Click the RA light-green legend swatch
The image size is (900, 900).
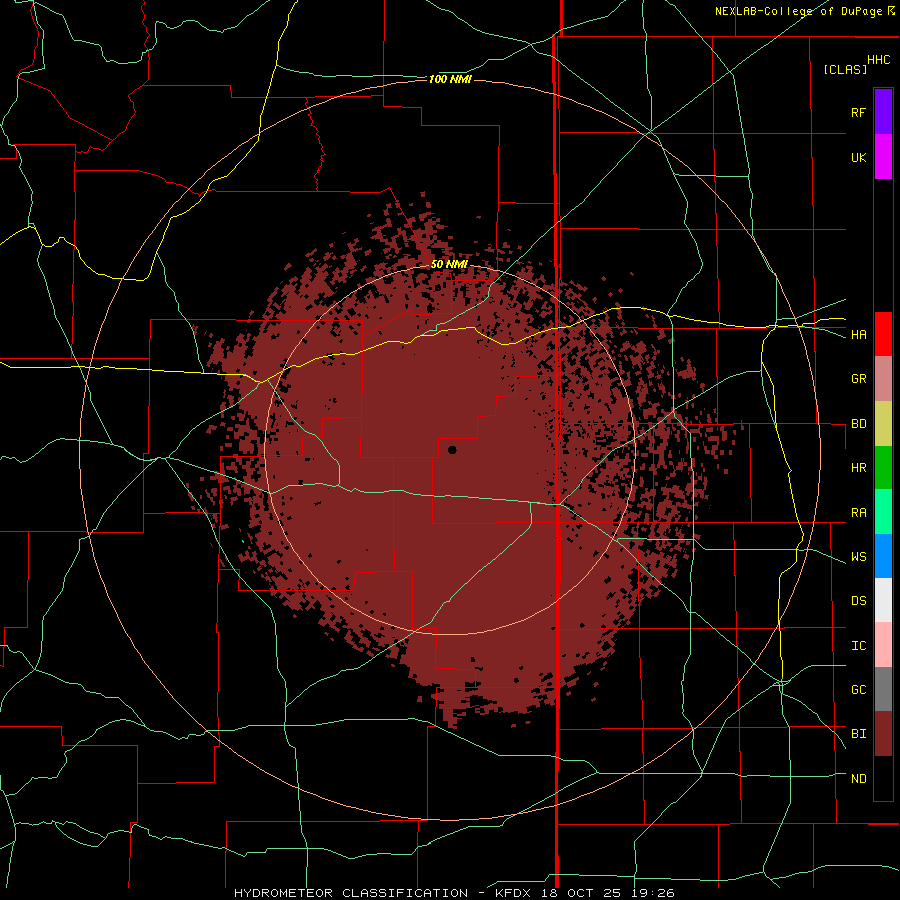[x=883, y=512]
